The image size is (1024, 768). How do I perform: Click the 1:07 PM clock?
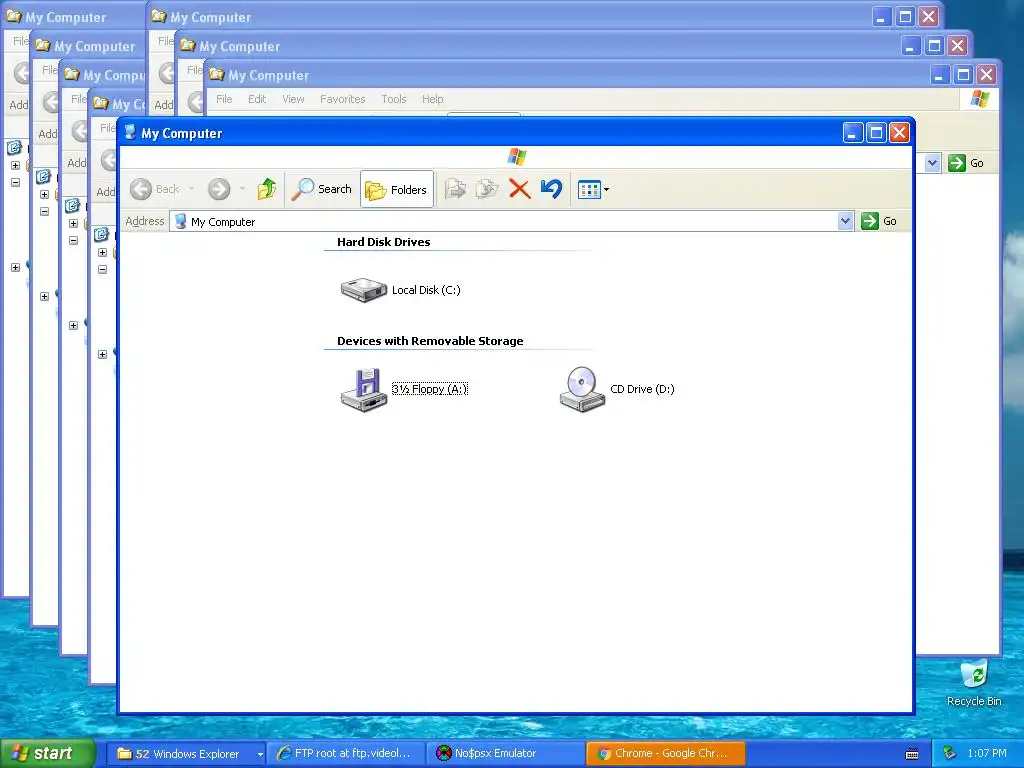[987, 754]
